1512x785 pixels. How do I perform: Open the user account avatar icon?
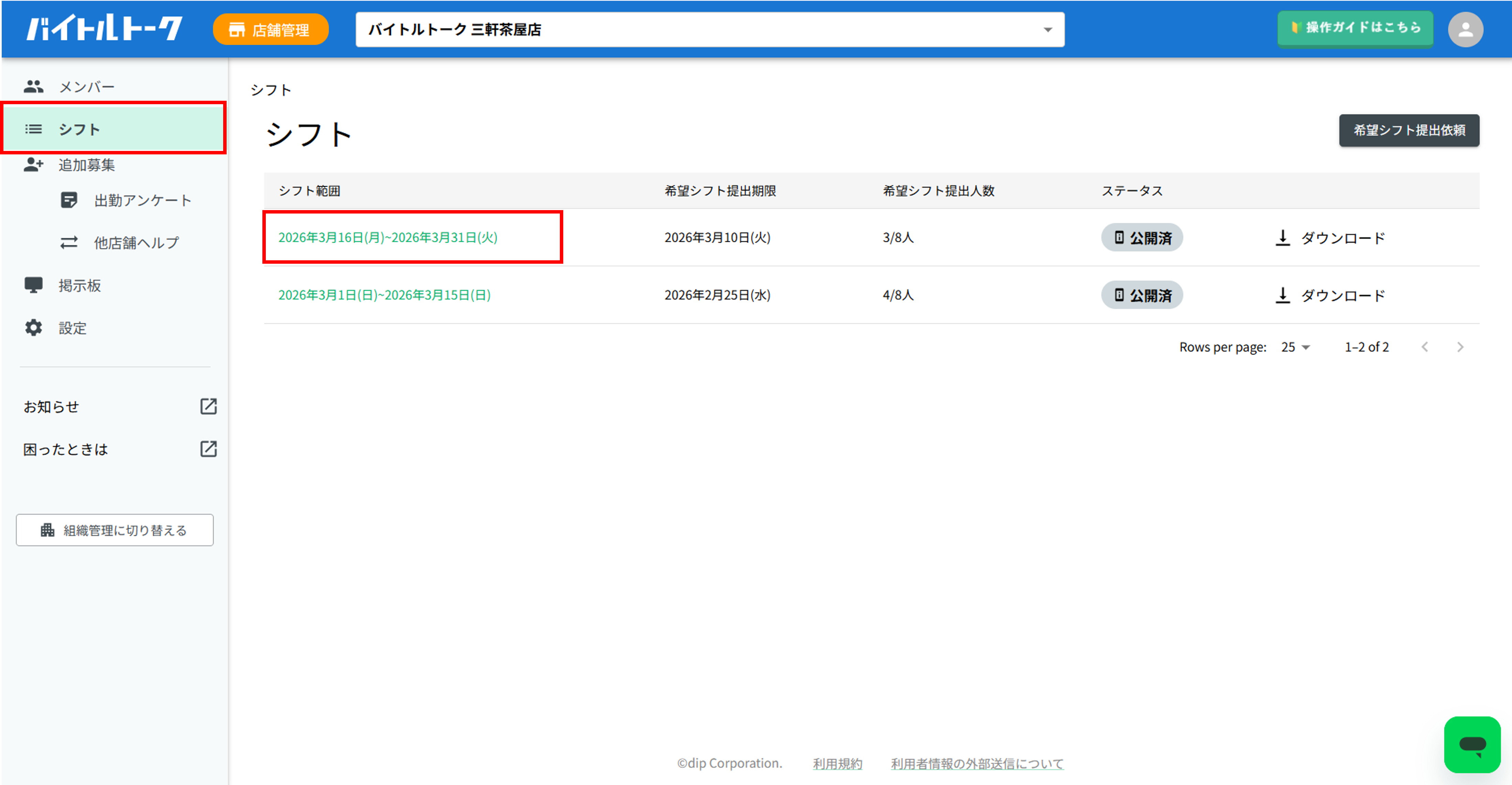[x=1465, y=29]
